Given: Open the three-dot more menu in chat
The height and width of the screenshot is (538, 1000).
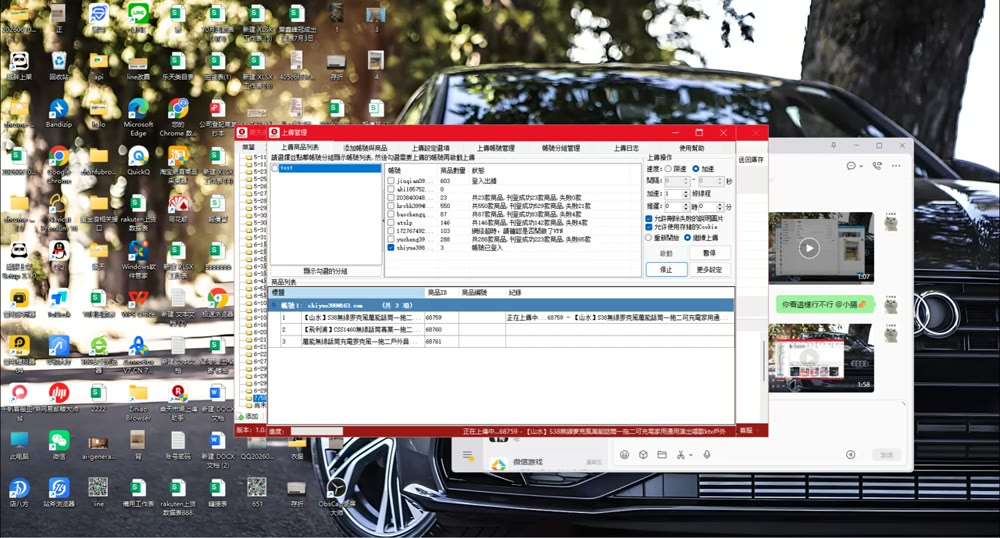Looking at the screenshot, I should 896,166.
